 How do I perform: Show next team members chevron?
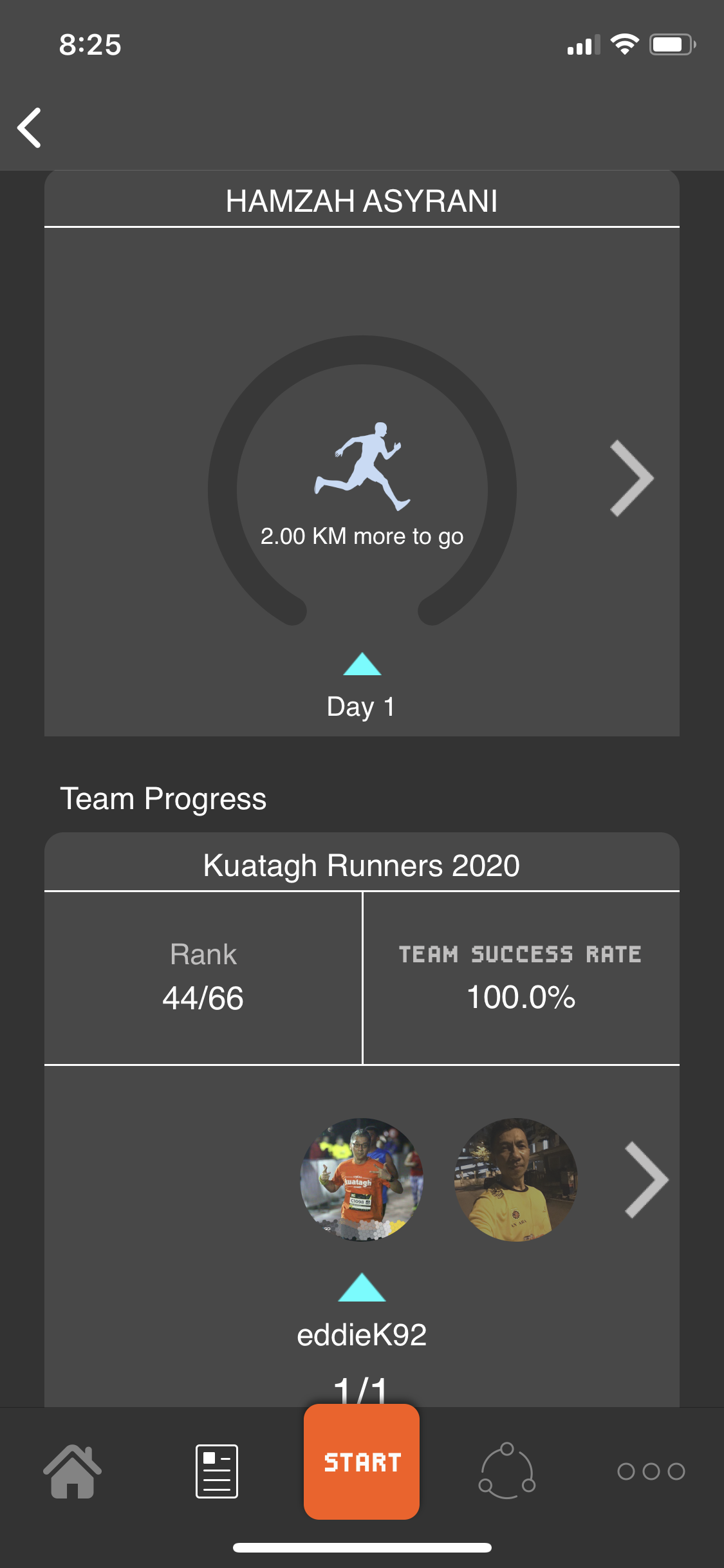pos(646,1180)
